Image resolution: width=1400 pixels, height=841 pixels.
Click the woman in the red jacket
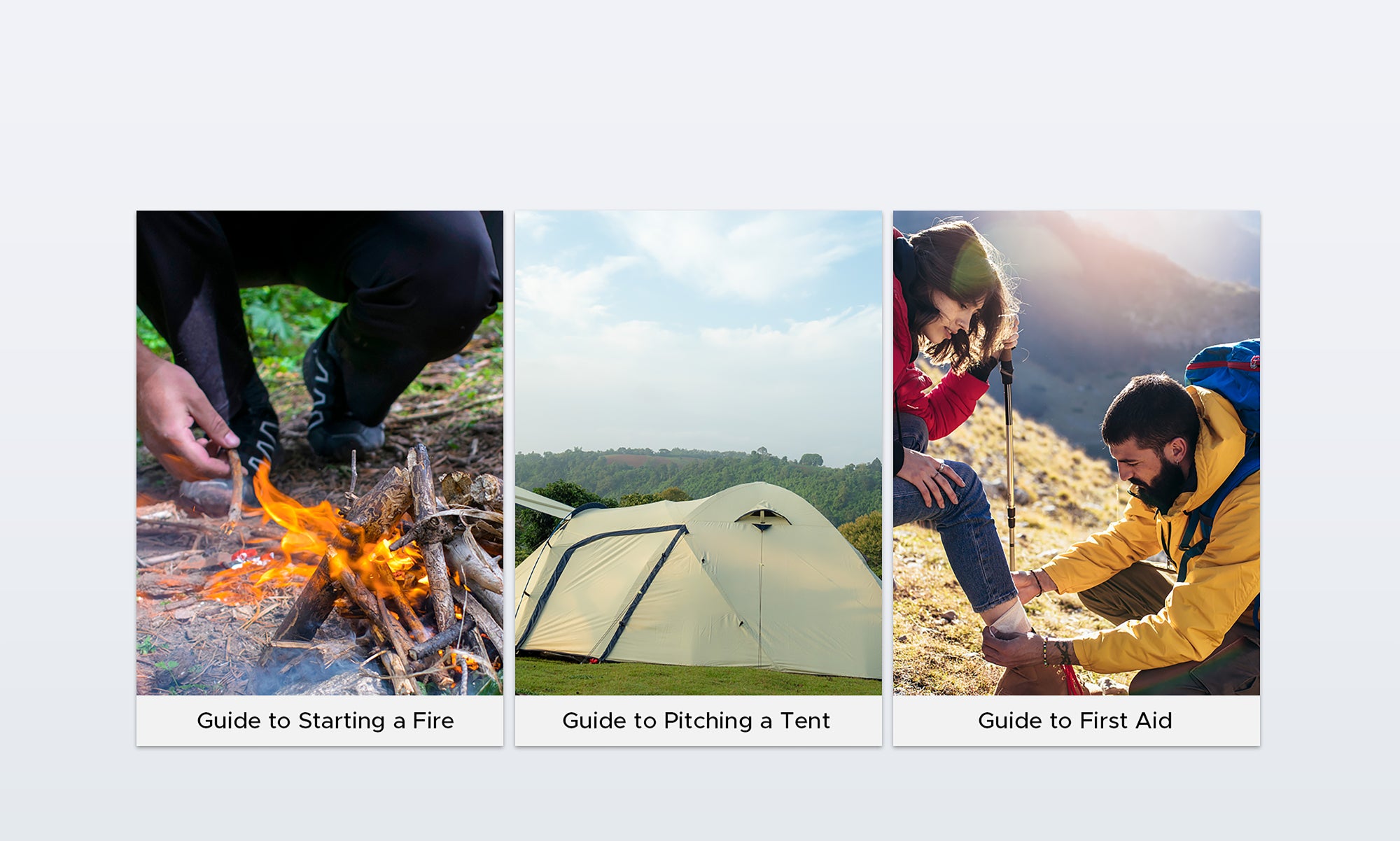(952, 392)
